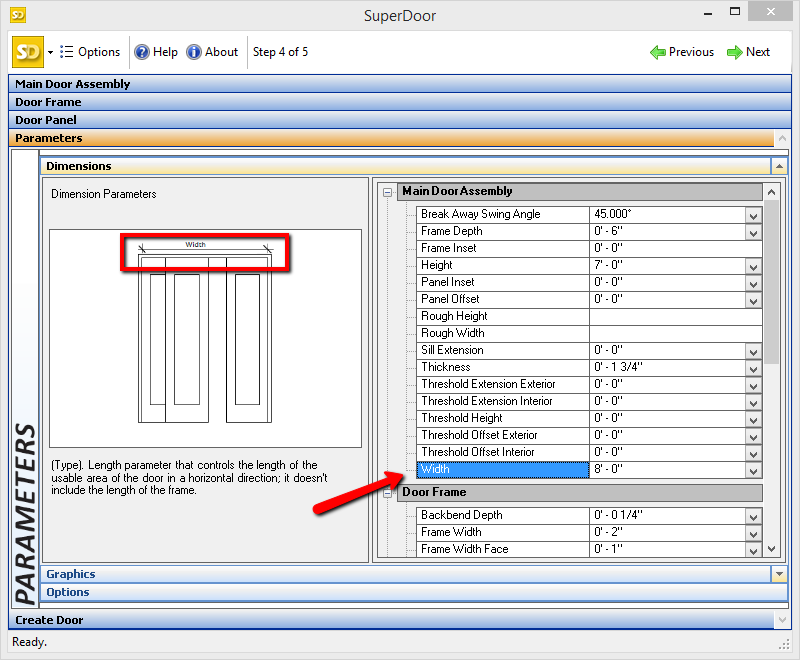Open Break Away Swing Angle dropdown
This screenshot has height=660, width=800.
(754, 216)
